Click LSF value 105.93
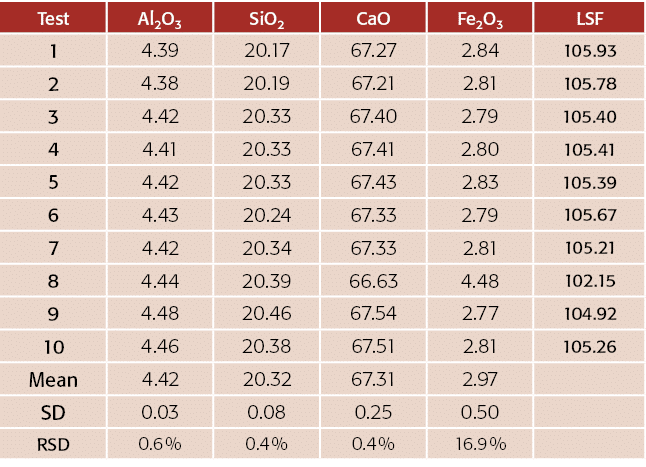Screen dimensions: 646x467 (588, 52)
